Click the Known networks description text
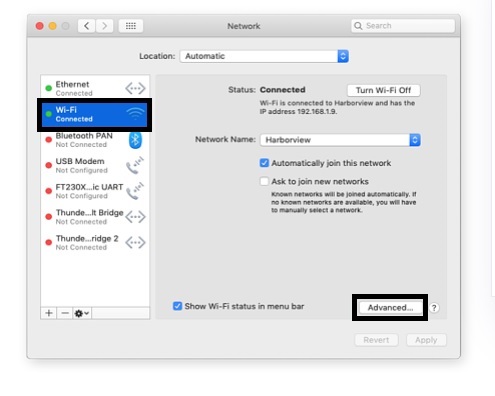 [344, 202]
